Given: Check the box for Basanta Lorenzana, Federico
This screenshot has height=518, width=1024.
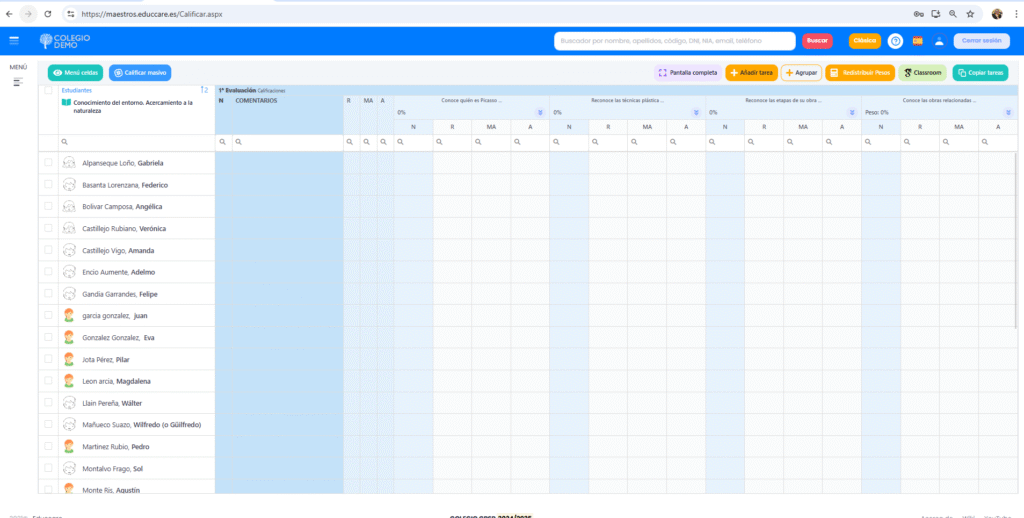Looking at the screenshot, I should click(48, 184).
